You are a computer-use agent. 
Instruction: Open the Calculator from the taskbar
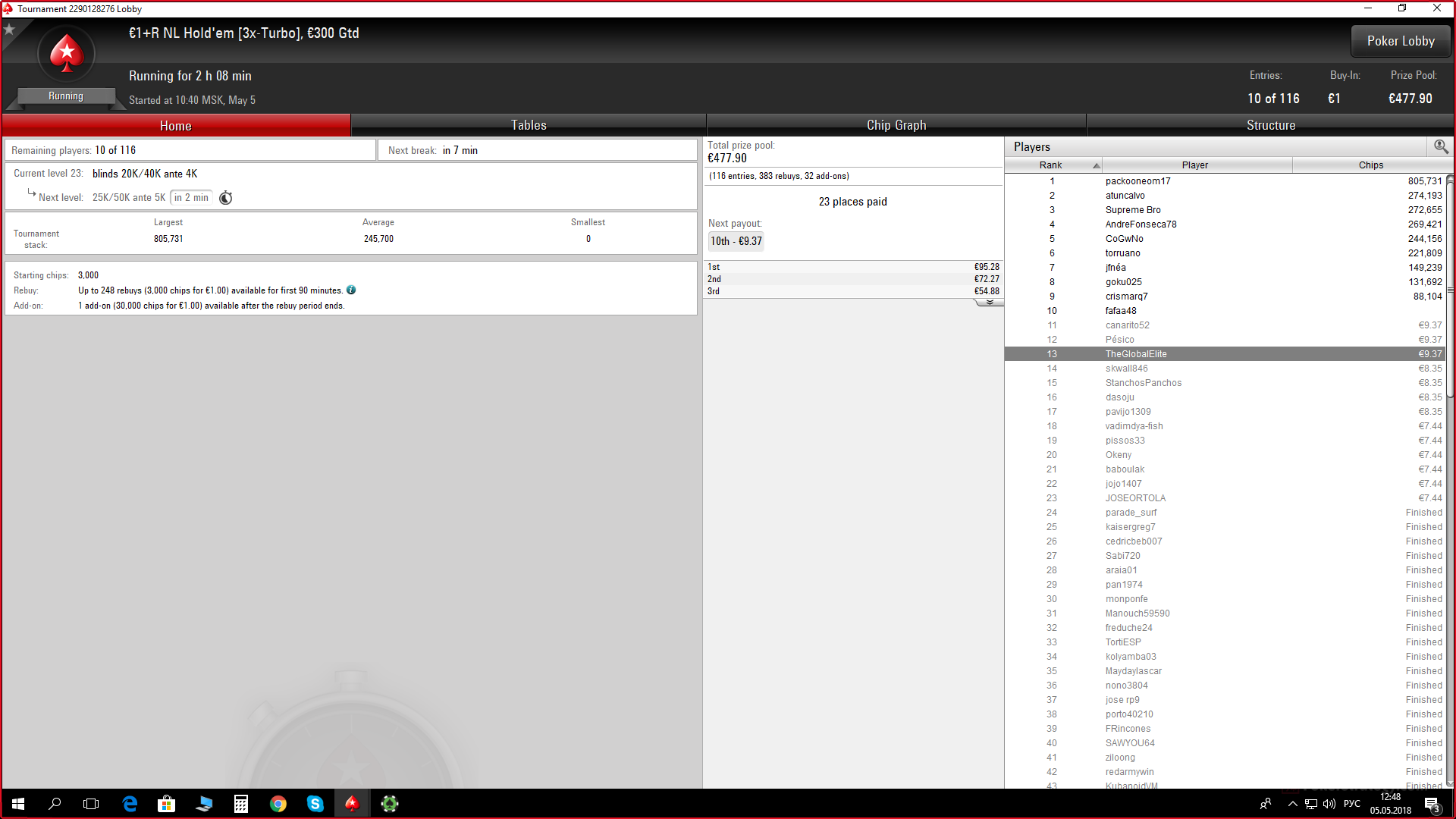[241, 804]
